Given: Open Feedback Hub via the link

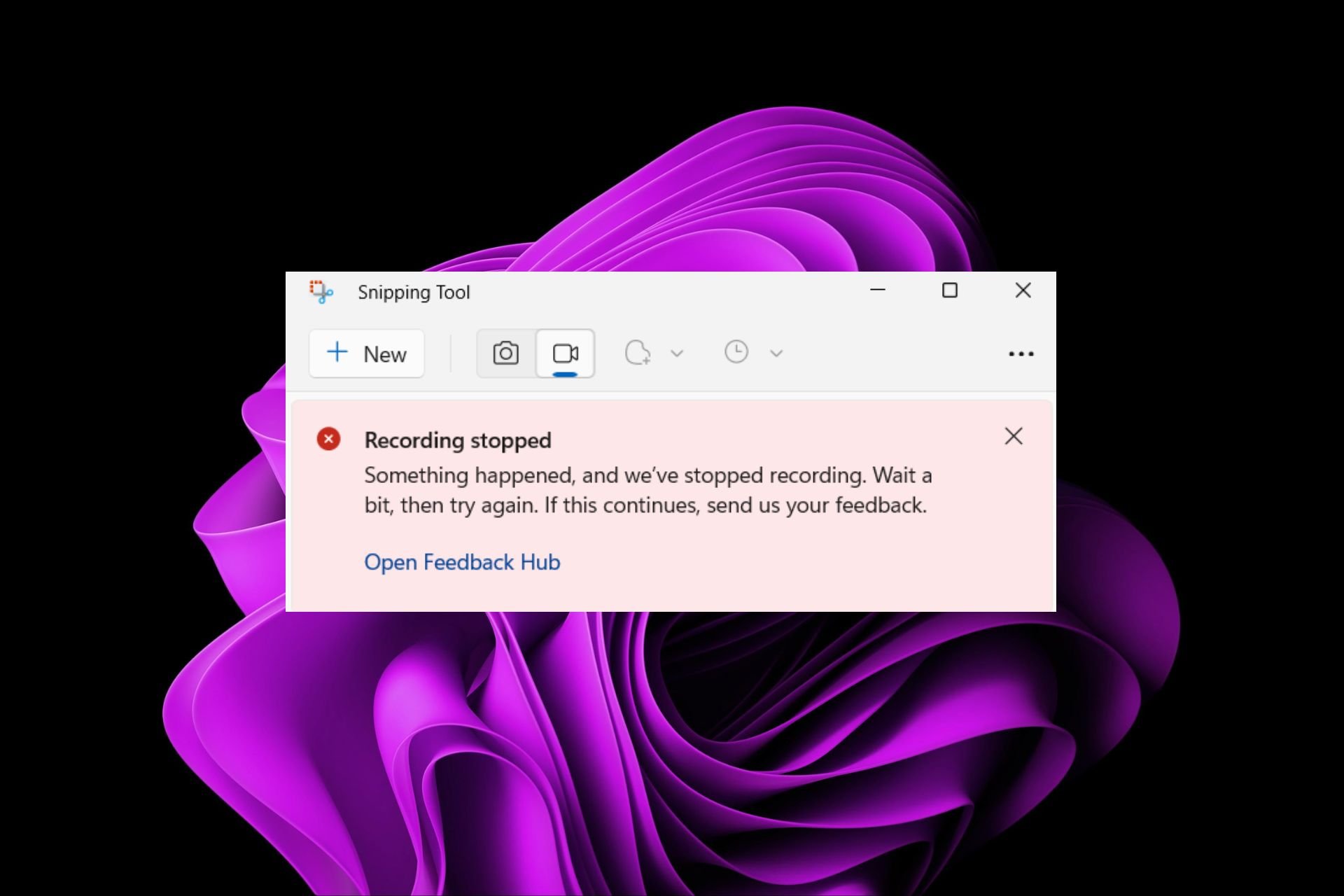Looking at the screenshot, I should pyautogui.click(x=461, y=561).
